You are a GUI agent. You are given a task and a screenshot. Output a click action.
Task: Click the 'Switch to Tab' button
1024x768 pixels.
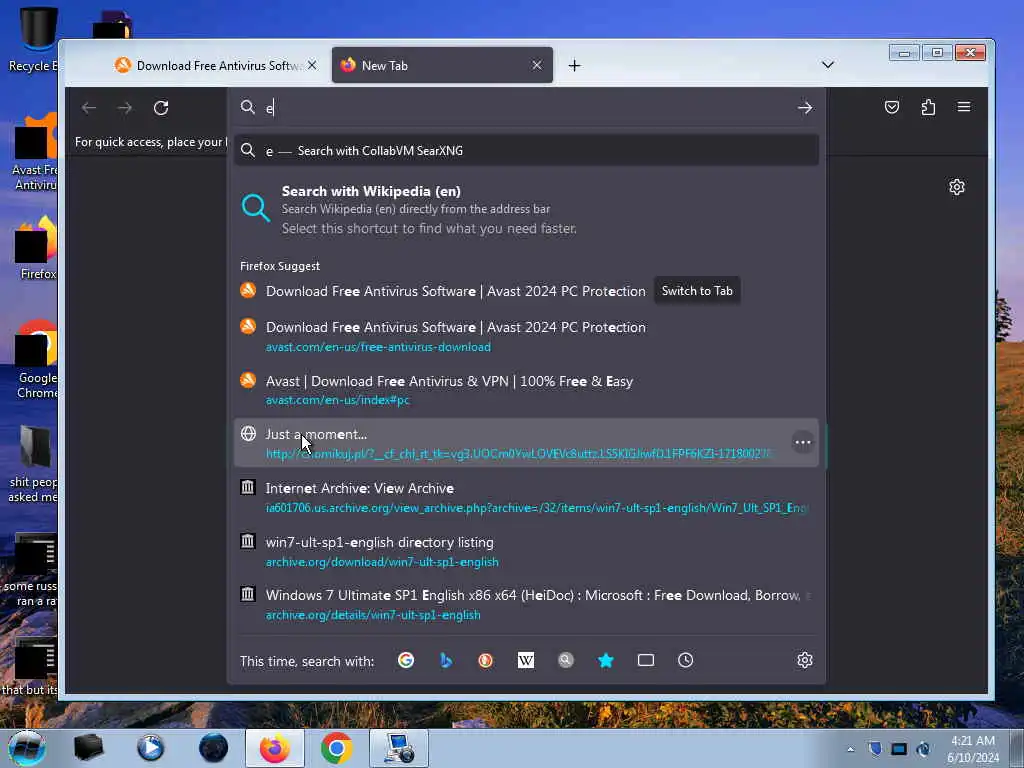pyautogui.click(x=697, y=291)
